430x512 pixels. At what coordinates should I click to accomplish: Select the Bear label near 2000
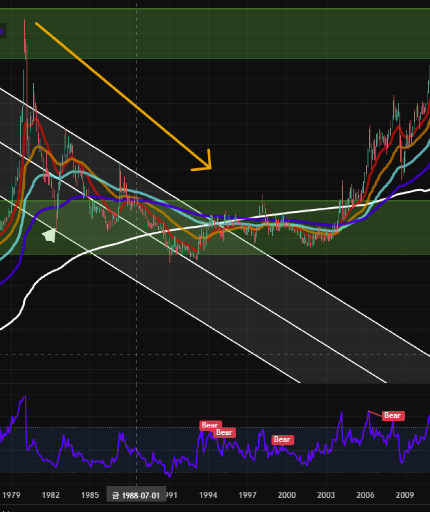click(x=283, y=440)
